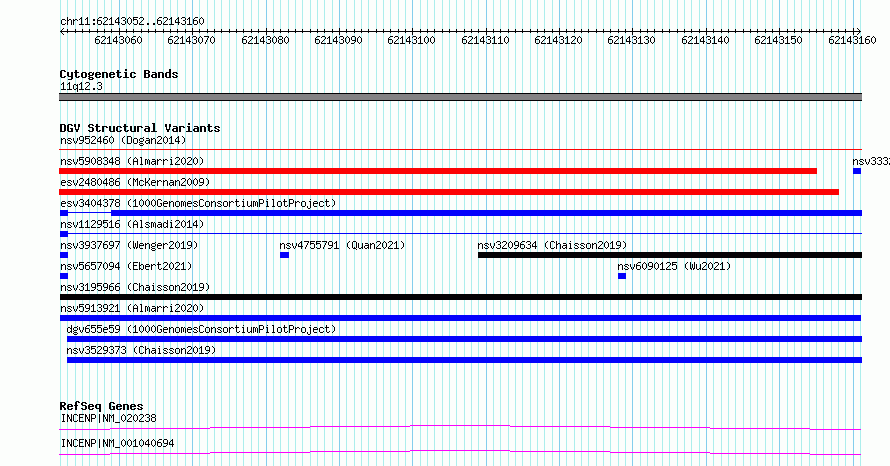Click the black nsv3195966 variant bar
Image resolution: width=890 pixels, height=466 pixels.
pos(460,297)
